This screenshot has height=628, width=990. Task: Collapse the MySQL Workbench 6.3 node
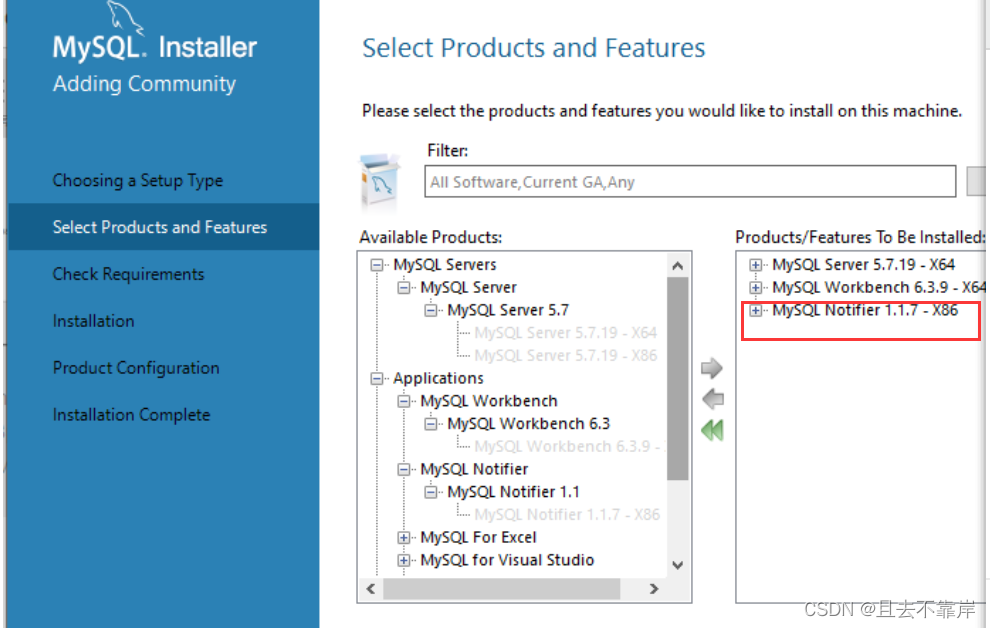[x=431, y=424]
